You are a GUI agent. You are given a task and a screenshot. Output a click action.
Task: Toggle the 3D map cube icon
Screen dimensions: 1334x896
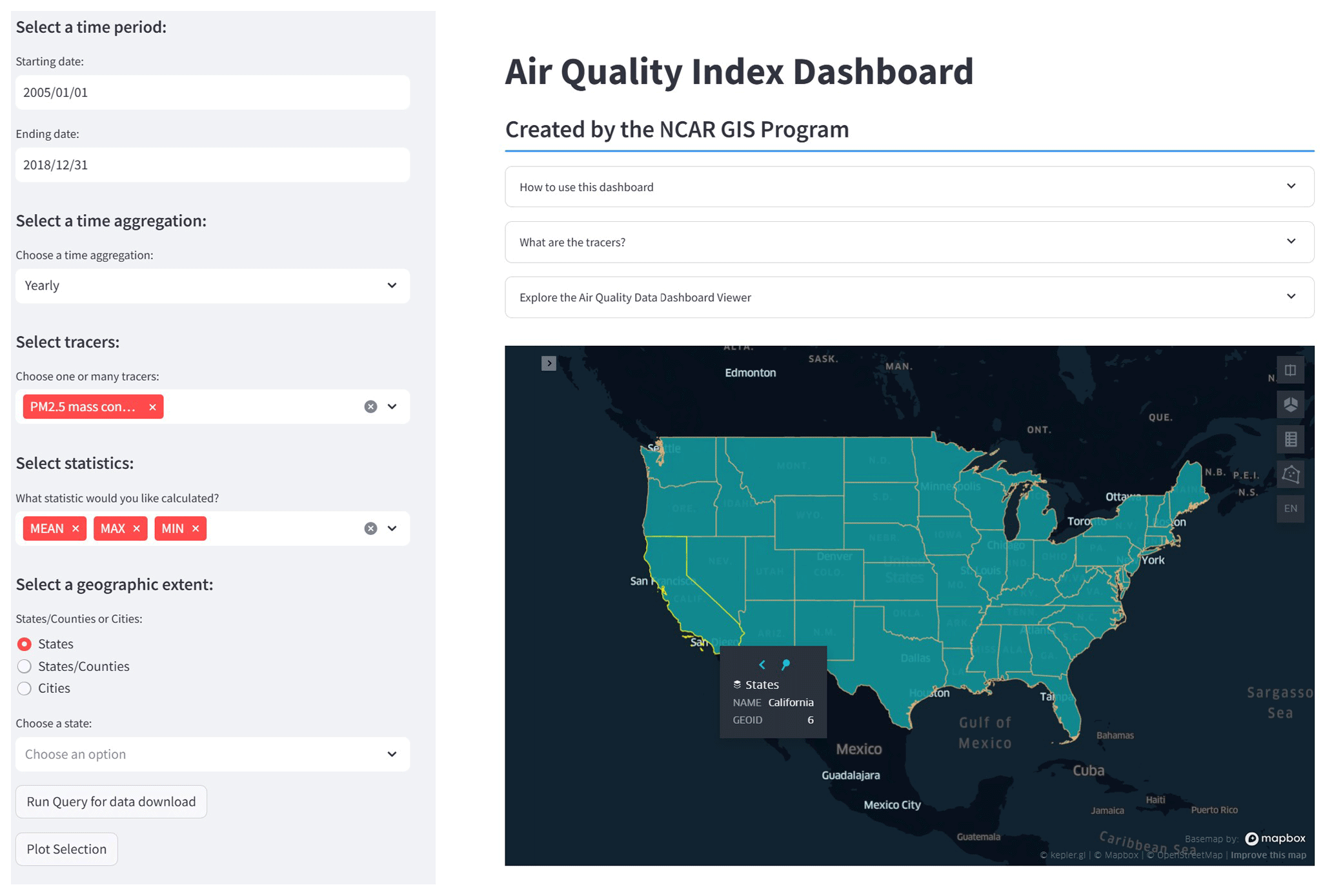1289,405
